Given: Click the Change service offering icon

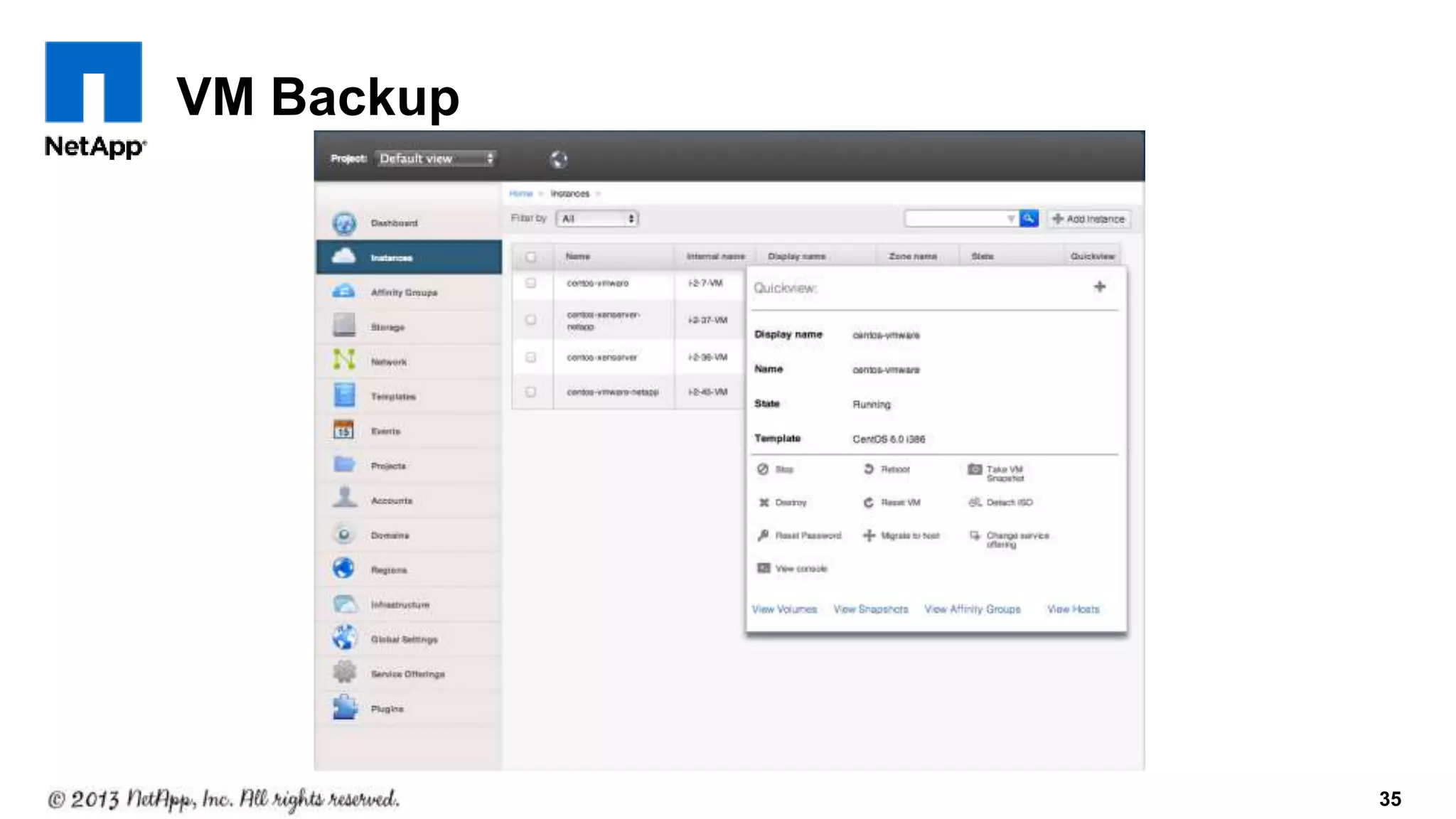Looking at the screenshot, I should click(975, 535).
